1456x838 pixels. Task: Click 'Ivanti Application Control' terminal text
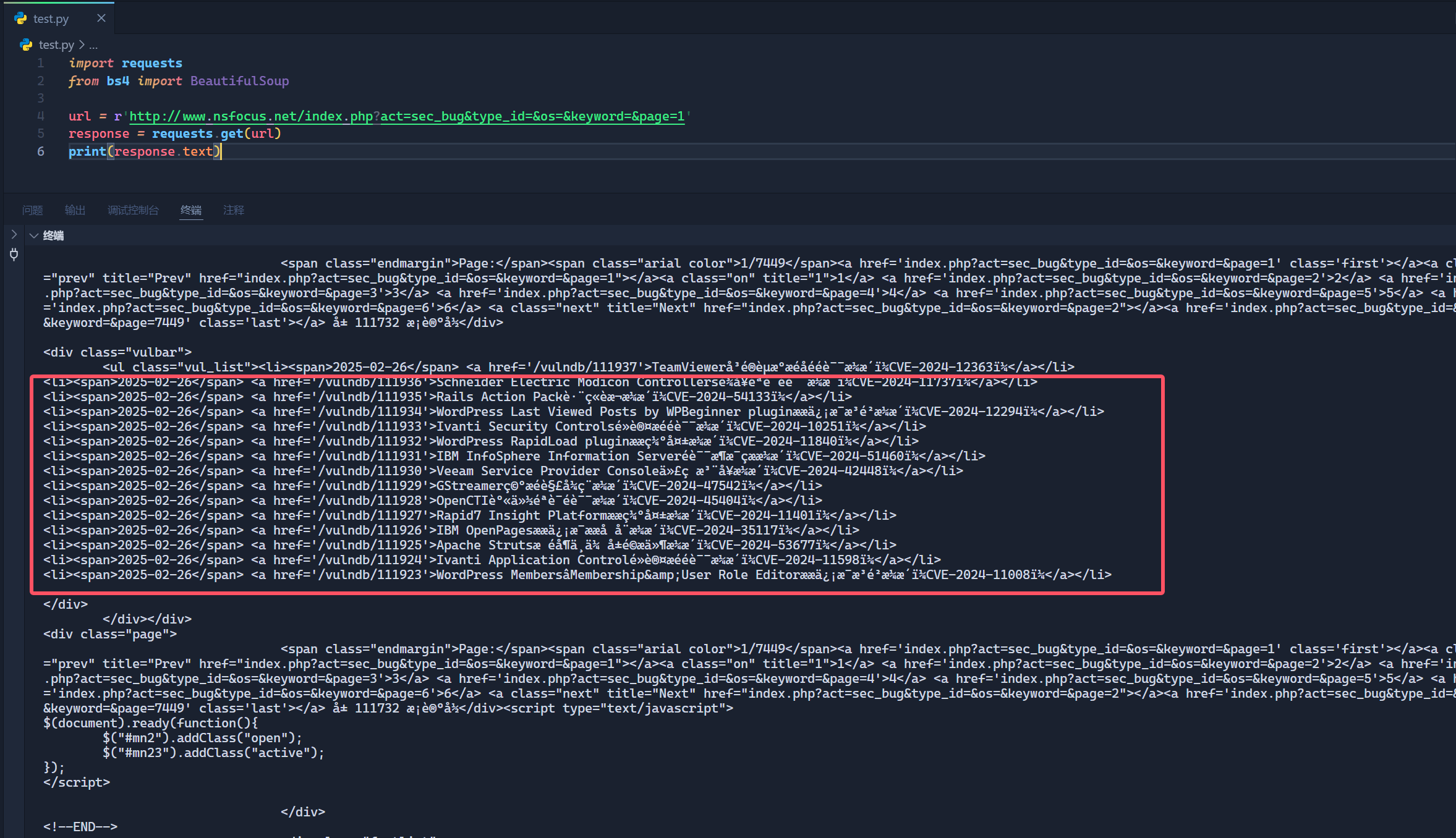[x=533, y=560]
